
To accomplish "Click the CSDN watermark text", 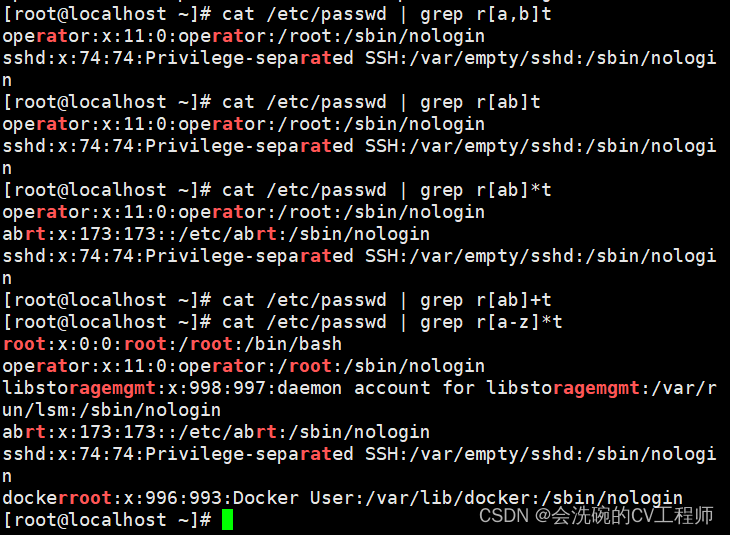I will click(596, 515).
